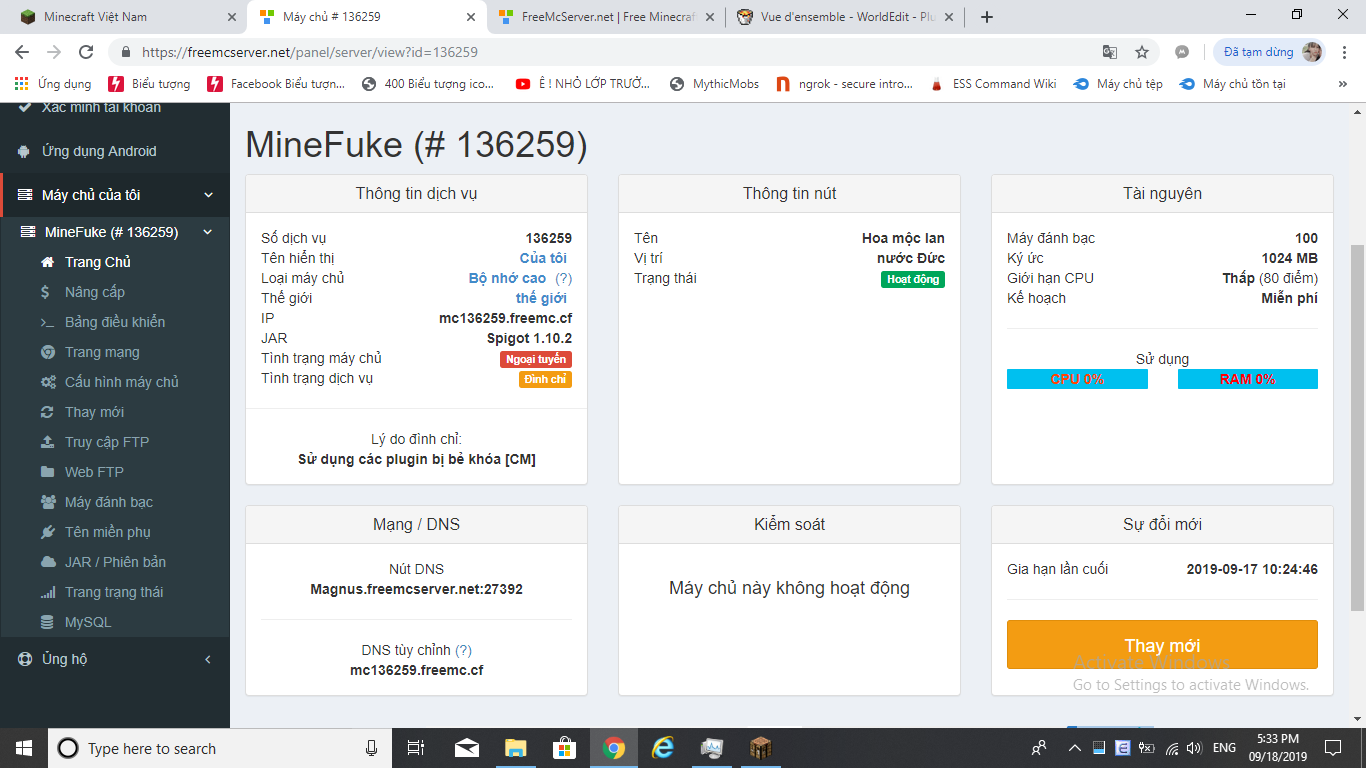The width and height of the screenshot is (1366, 768).
Task: Click the help (?) next to DNS tùy chỉnh
Action: (463, 650)
